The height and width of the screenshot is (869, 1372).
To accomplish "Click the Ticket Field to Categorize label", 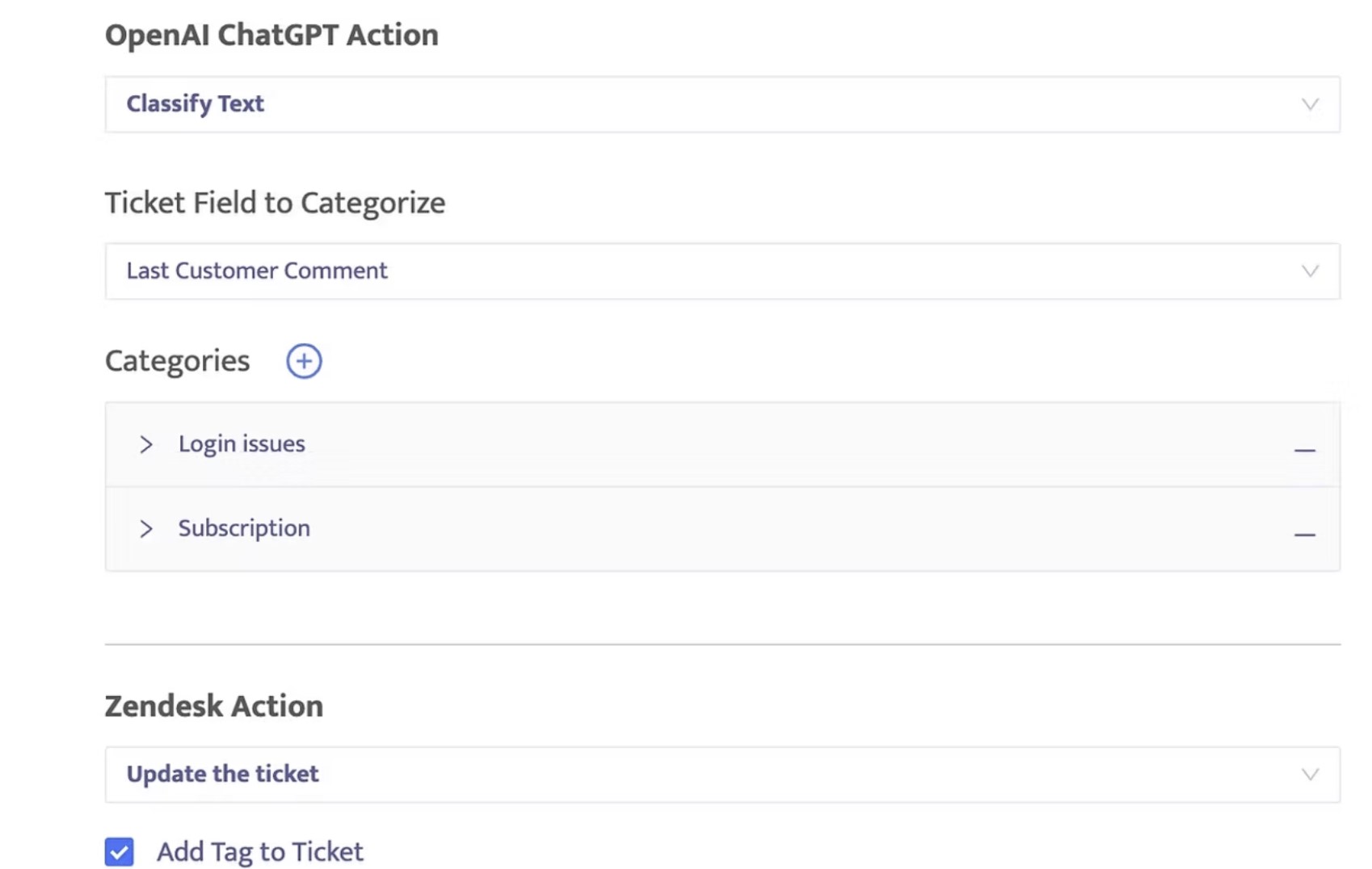I will click(275, 203).
